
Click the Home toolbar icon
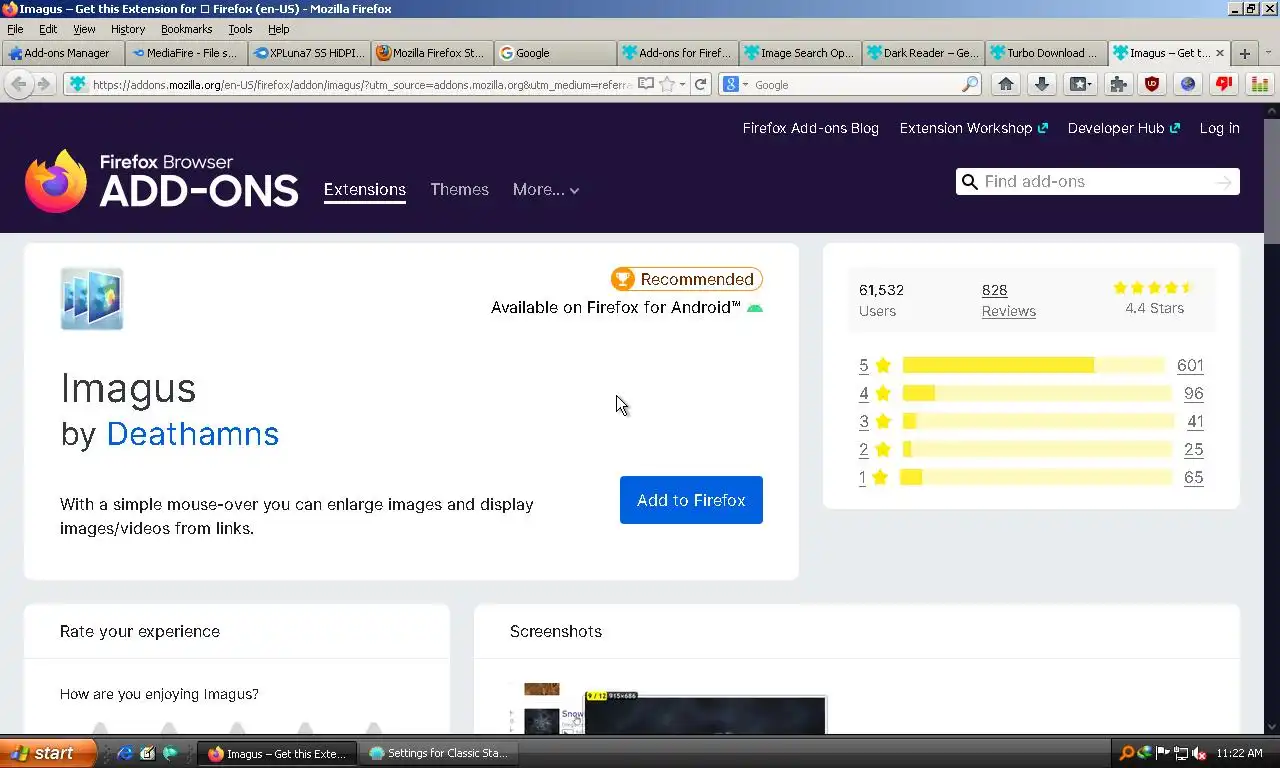1006,85
